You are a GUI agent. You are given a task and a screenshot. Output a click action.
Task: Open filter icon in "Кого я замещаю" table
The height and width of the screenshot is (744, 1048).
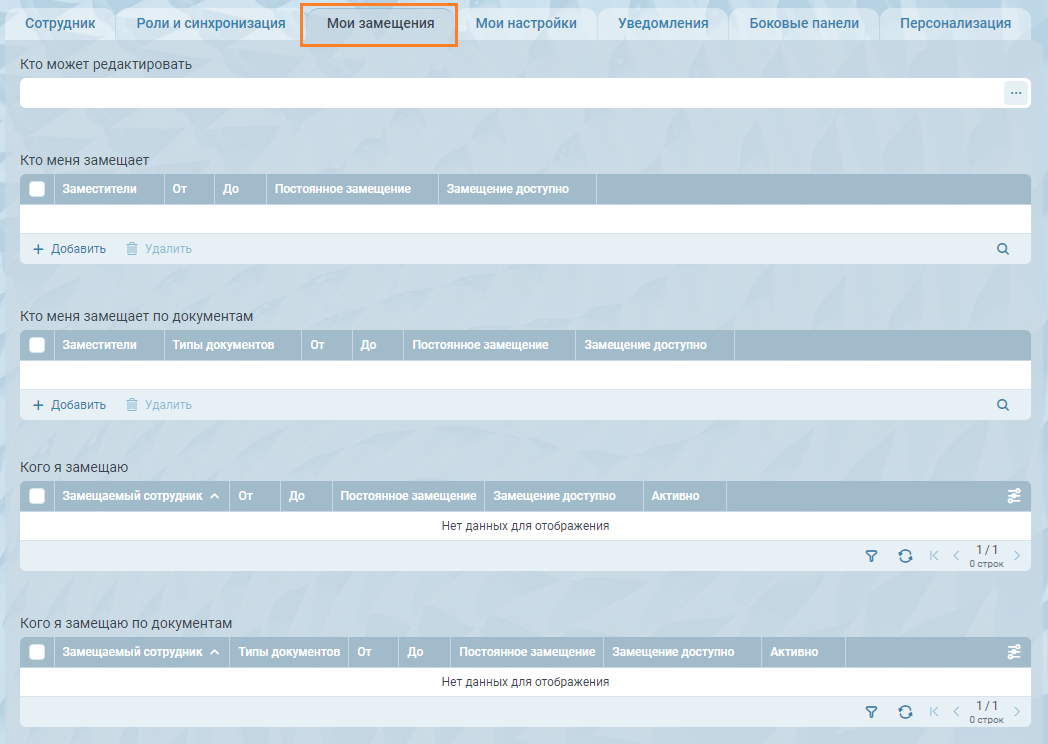(871, 556)
